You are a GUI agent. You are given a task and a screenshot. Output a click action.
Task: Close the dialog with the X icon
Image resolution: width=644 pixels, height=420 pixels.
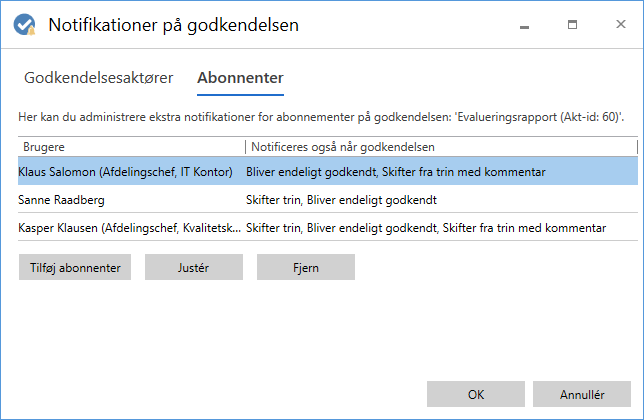pyautogui.click(x=618, y=24)
